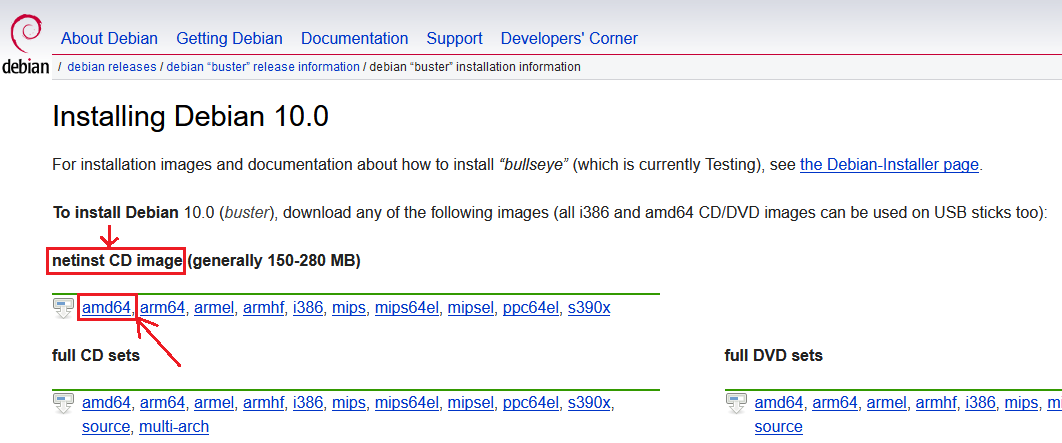Viewport: 1062px width, 443px height.
Task: Download netinst mips image
Action: (349, 308)
